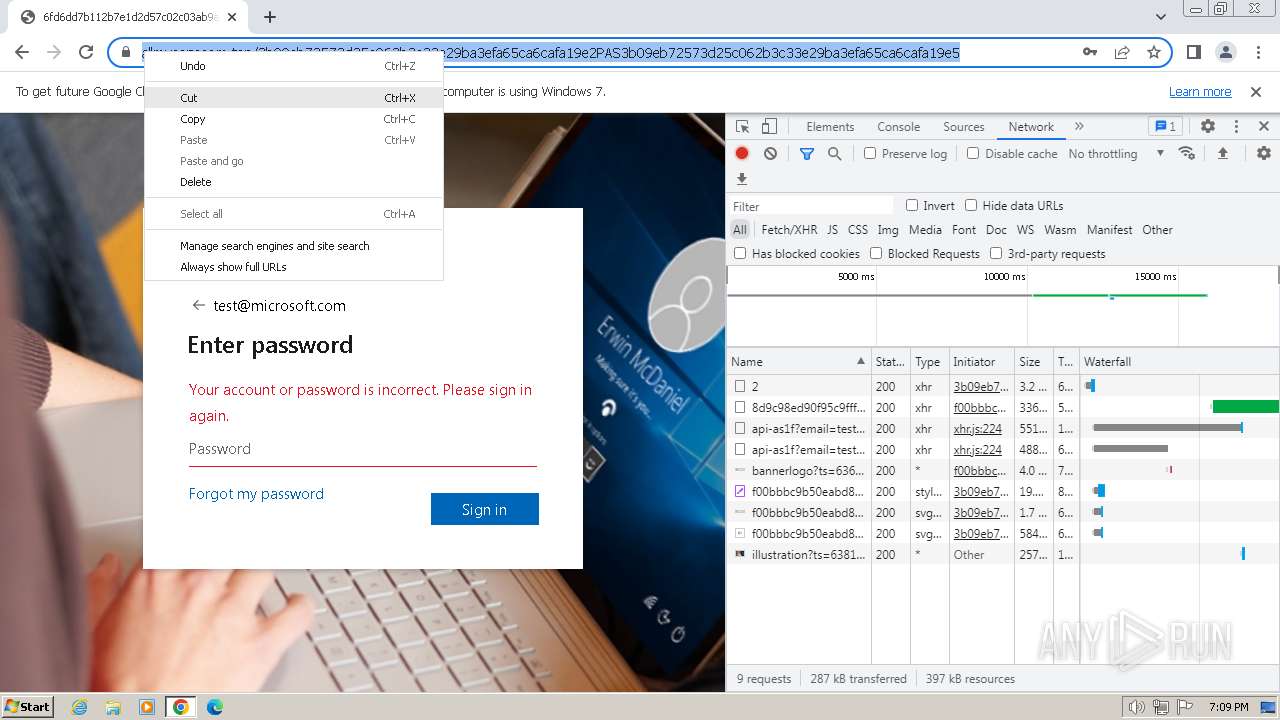Image resolution: width=1280 pixels, height=720 pixels.
Task: Activate DevTools inspect element picker
Action: 743,127
